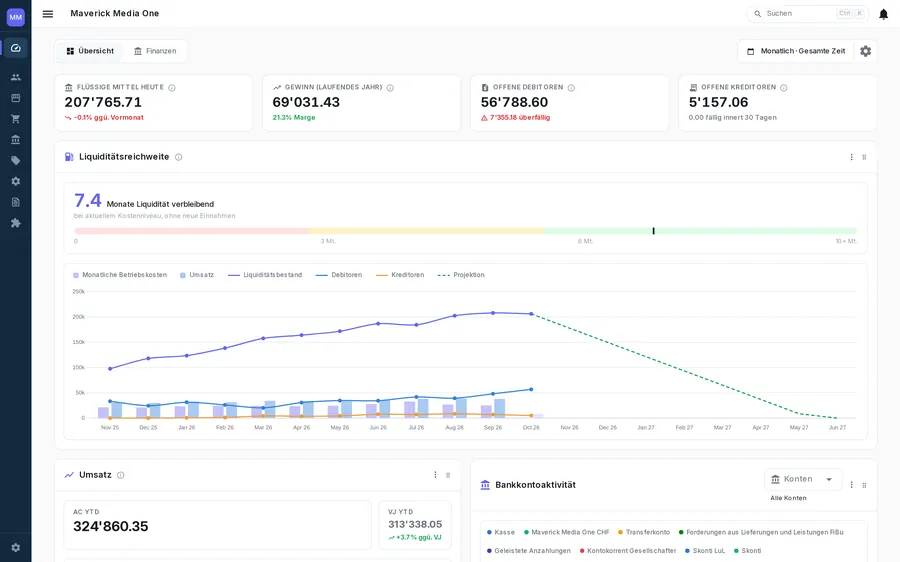The width and height of the screenshot is (900, 562).
Task: Open Offene Debitoren card 56'788.60
Action: point(569,103)
